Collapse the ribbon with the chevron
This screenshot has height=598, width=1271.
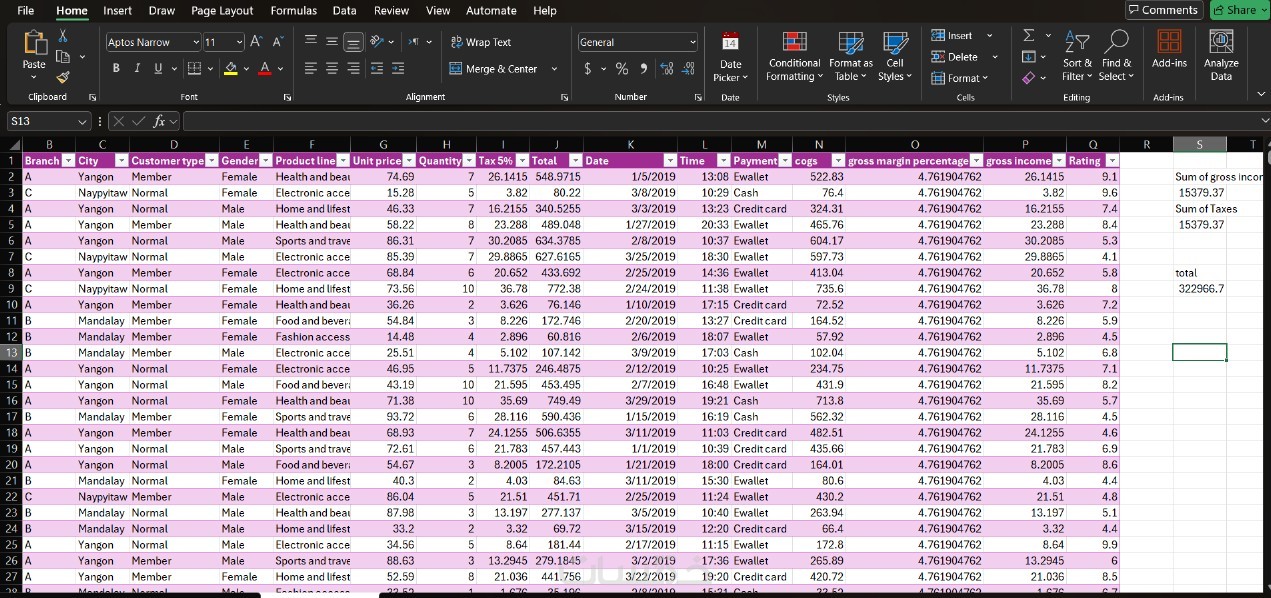(1260, 94)
